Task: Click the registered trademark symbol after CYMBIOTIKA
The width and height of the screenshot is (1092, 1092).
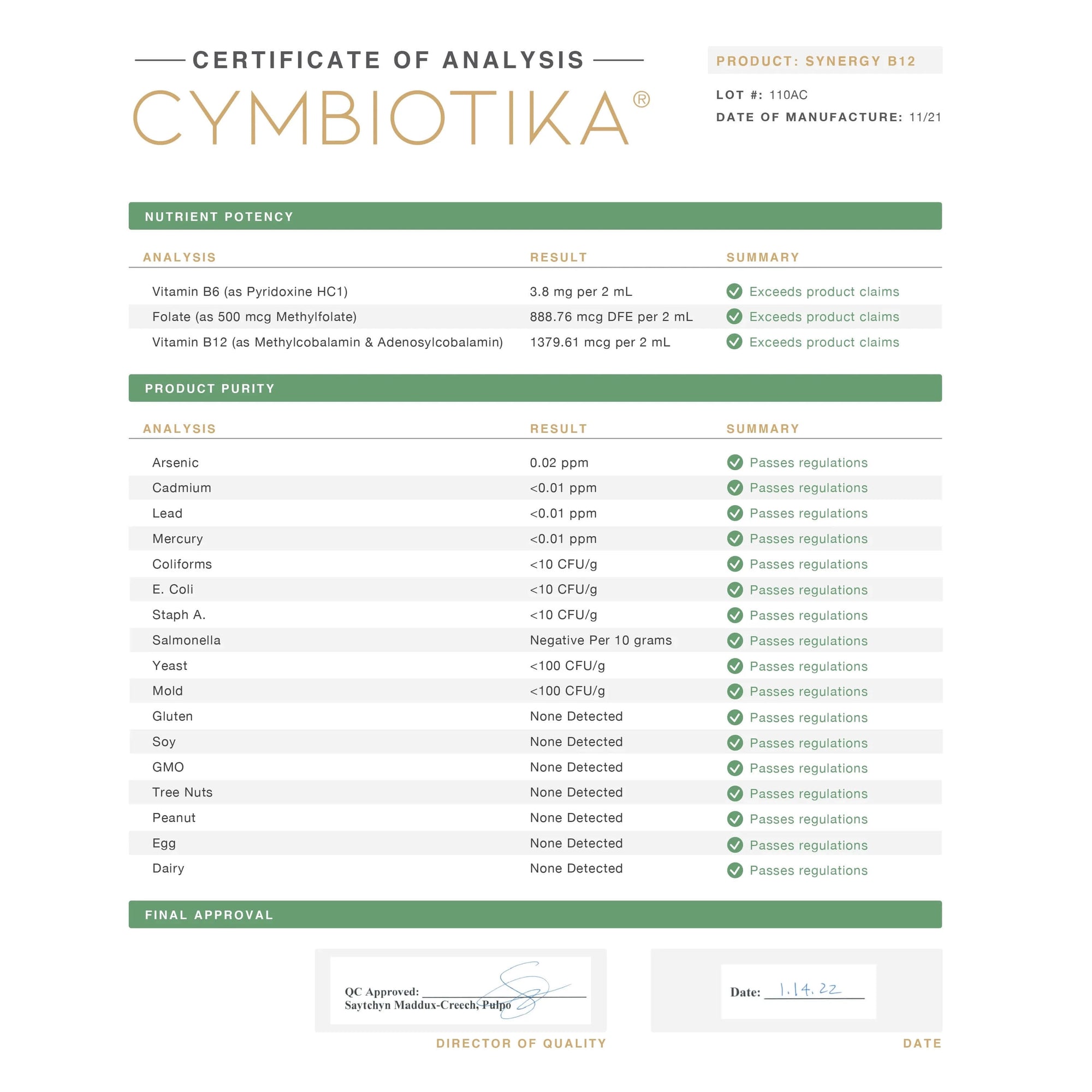Action: click(641, 99)
